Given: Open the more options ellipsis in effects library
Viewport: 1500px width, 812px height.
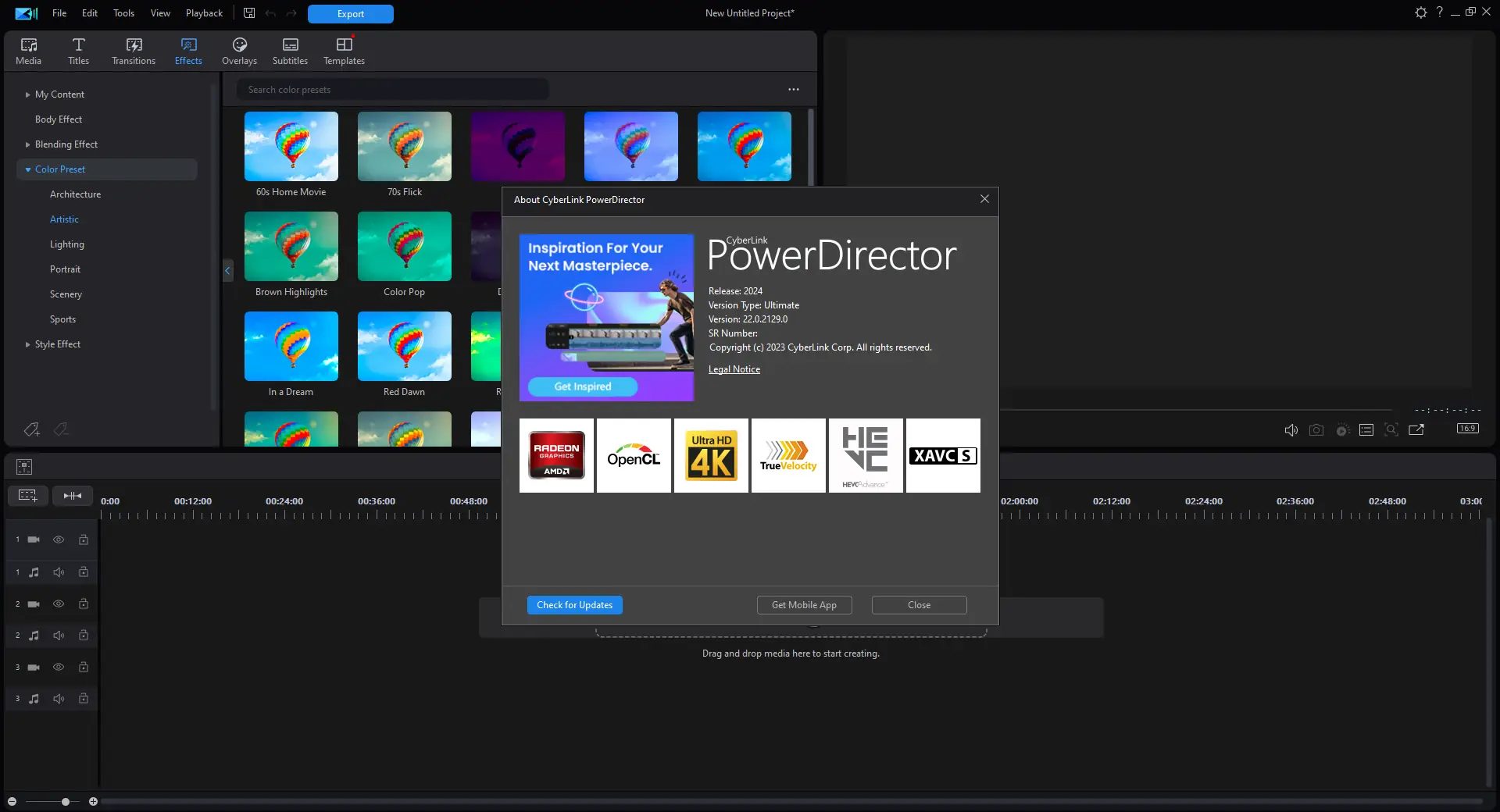Looking at the screenshot, I should (794, 90).
